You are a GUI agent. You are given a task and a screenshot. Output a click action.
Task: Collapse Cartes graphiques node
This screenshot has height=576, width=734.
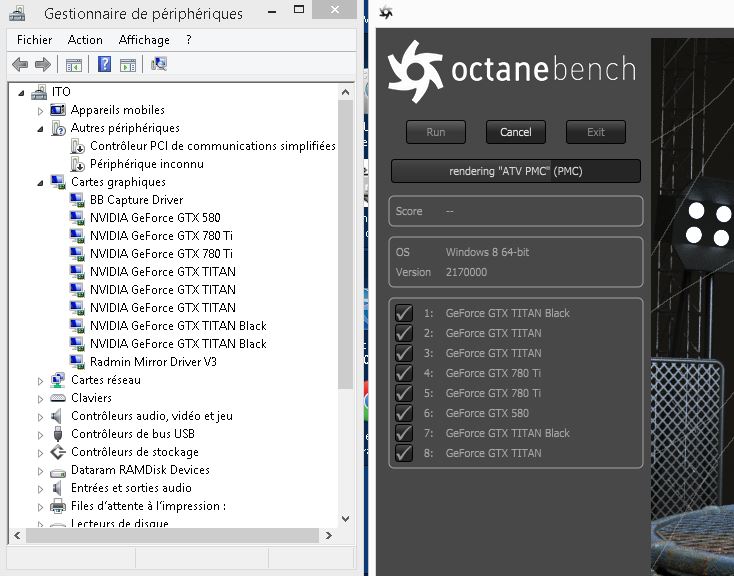[40, 183]
